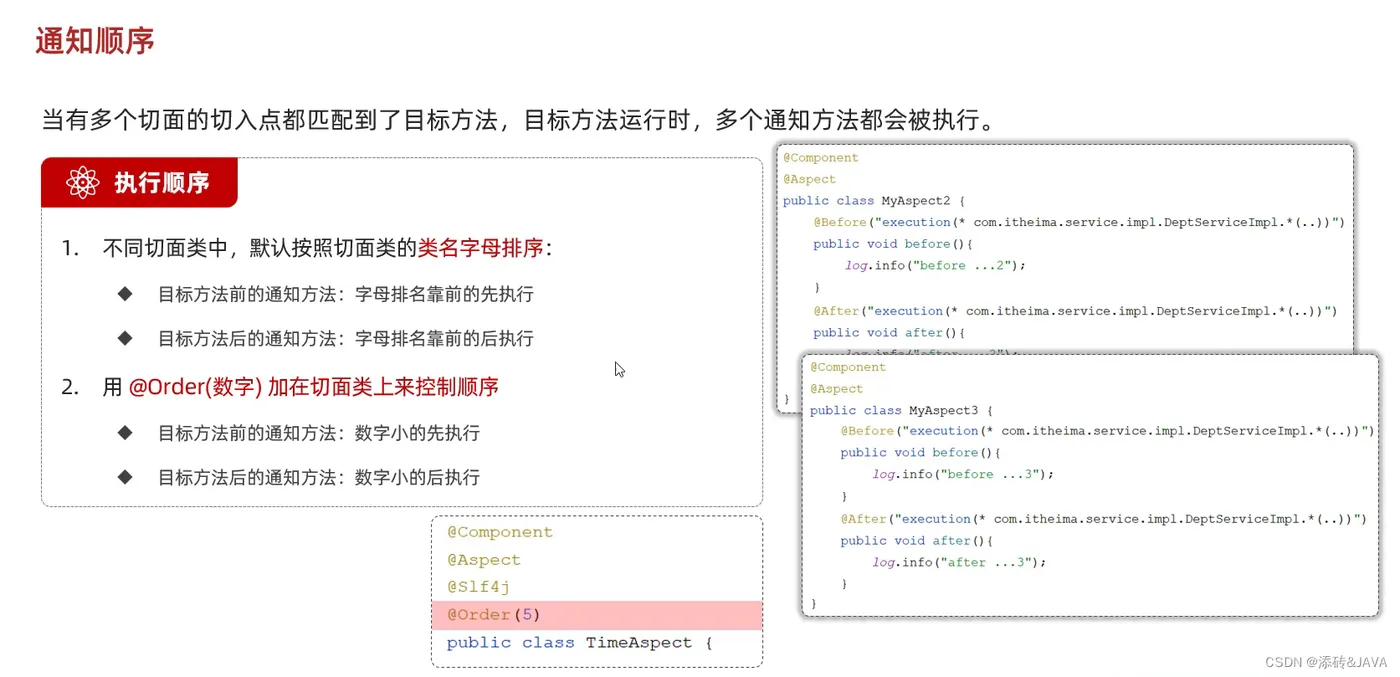Image resolution: width=1400 pixels, height=677 pixels.
Task: Click log.info("before ...2") line
Action: tap(936, 266)
